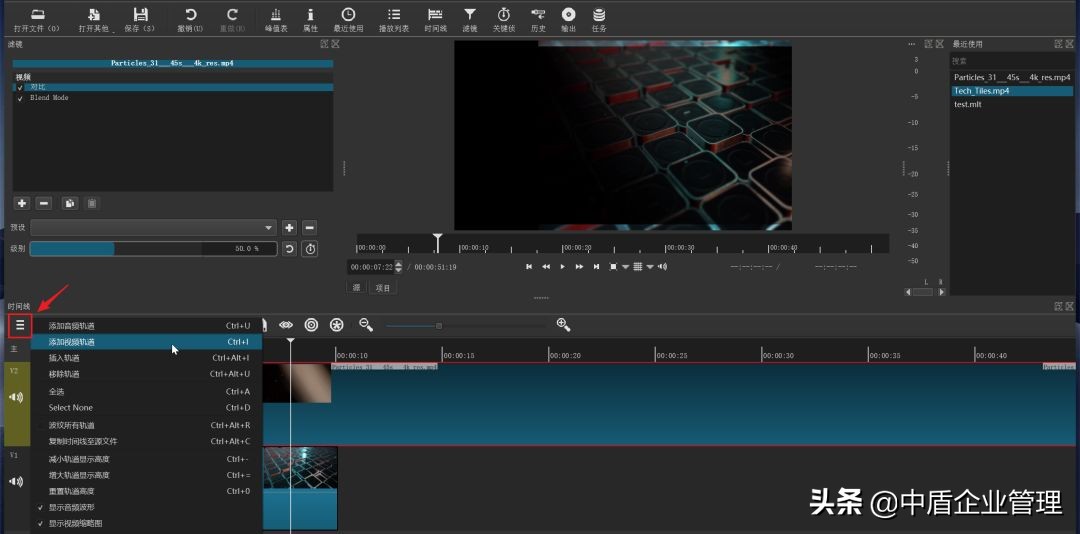Click the timecode spinner up arrow

[399, 264]
